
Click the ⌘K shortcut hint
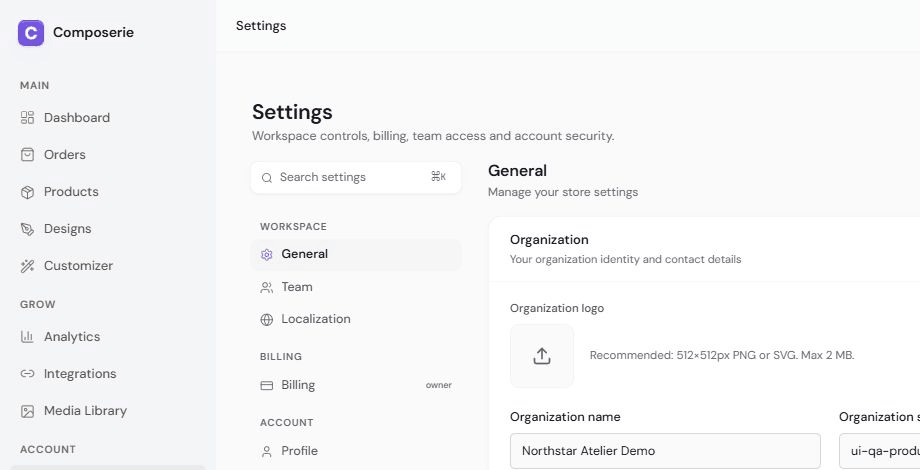pos(438,177)
